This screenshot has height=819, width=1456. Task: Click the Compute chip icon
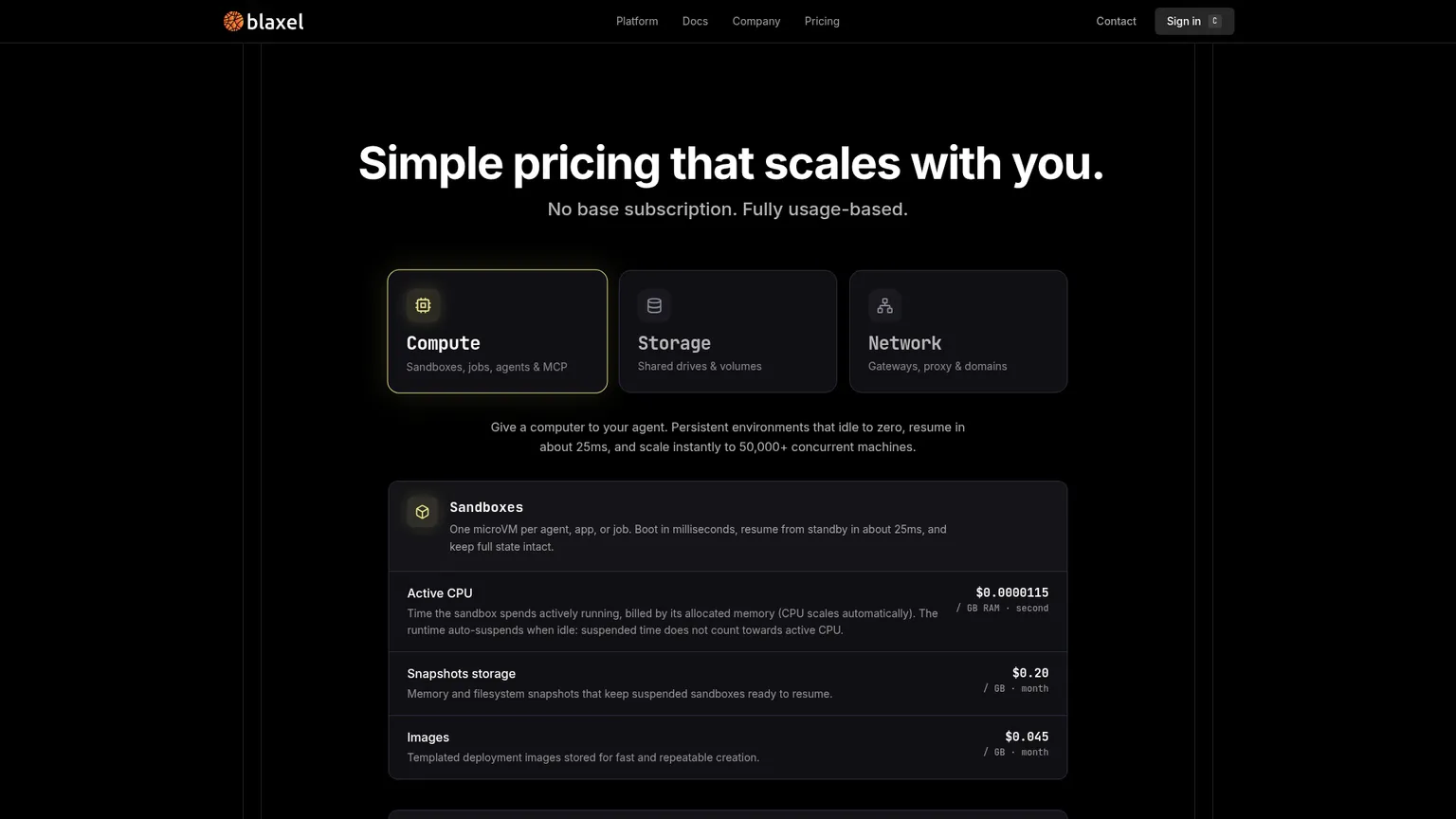pos(423,305)
